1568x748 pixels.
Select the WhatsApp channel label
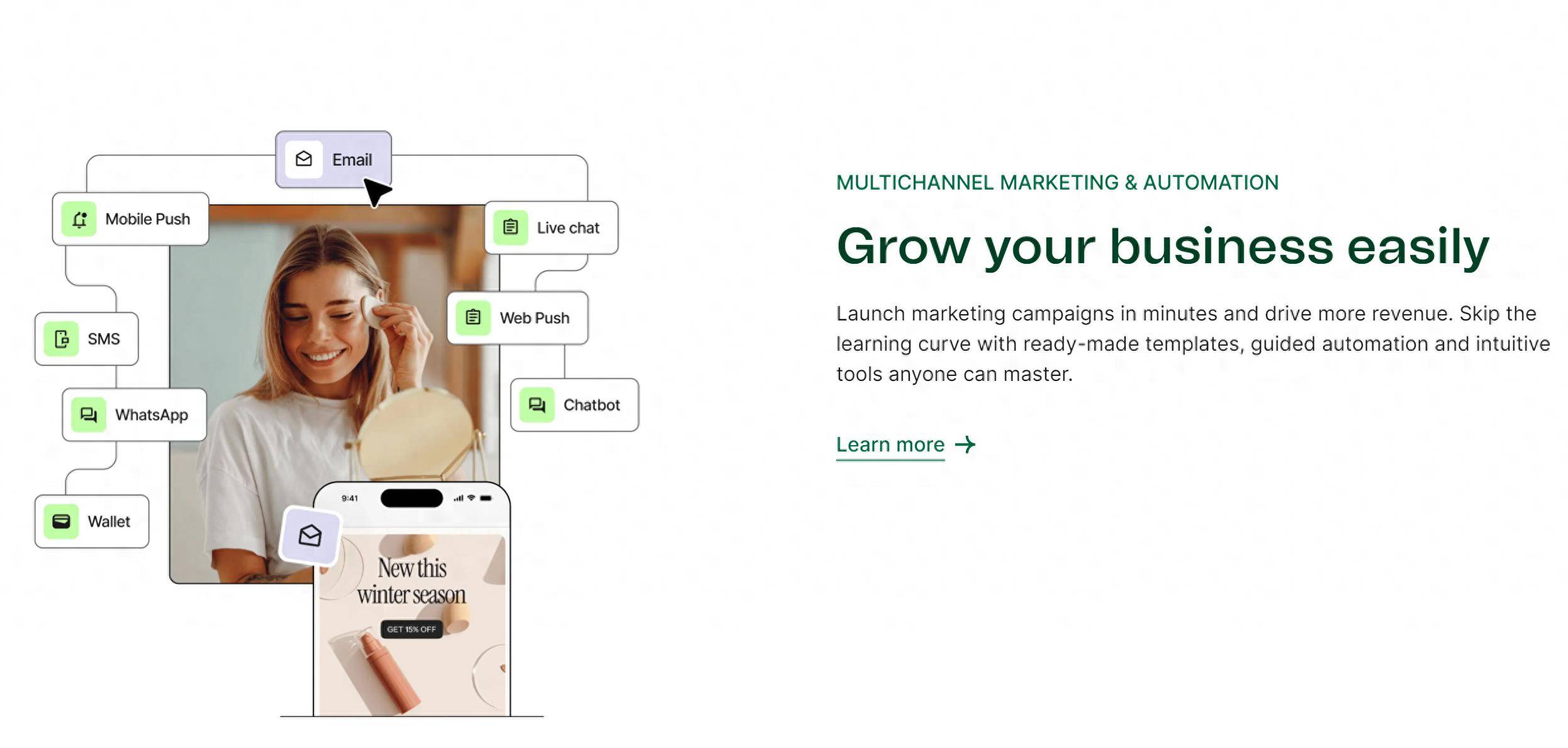[152, 415]
